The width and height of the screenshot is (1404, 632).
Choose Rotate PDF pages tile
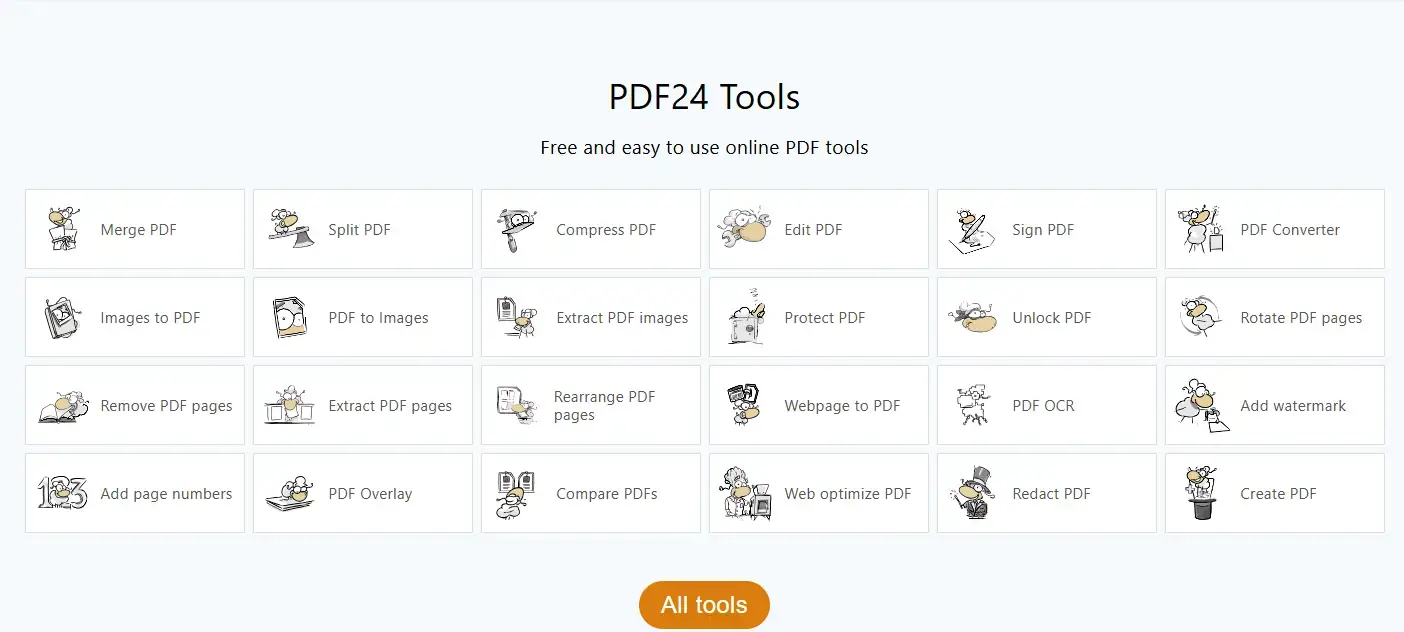pos(1274,318)
